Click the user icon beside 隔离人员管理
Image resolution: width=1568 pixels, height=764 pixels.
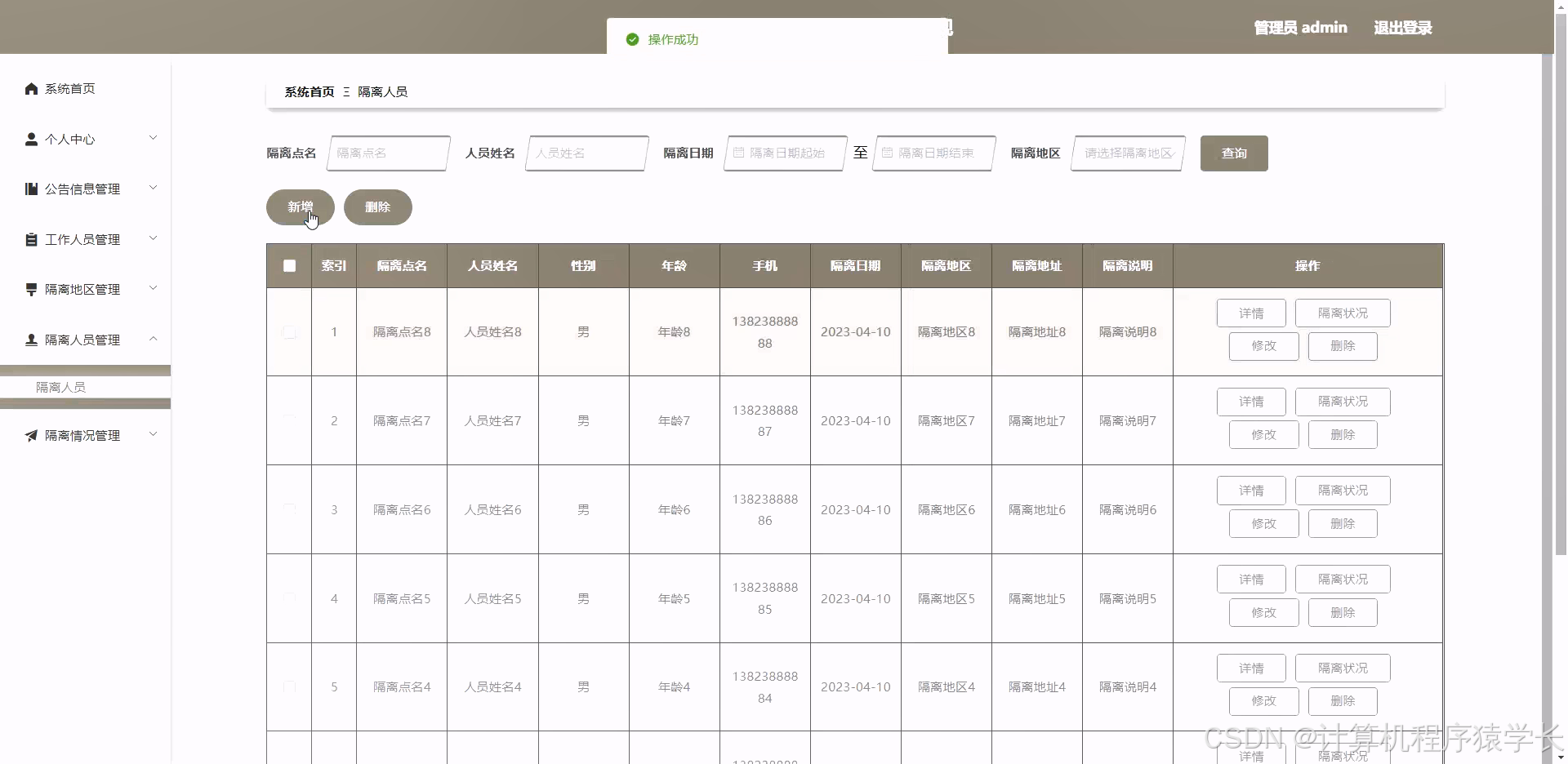click(31, 340)
